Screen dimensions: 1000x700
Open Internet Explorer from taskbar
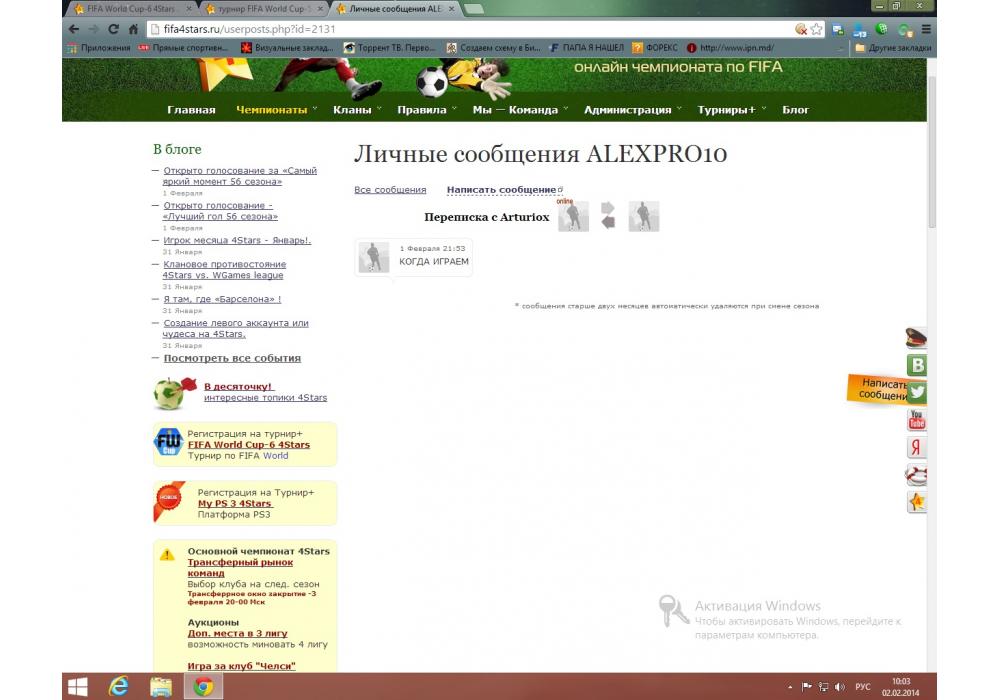[119, 686]
